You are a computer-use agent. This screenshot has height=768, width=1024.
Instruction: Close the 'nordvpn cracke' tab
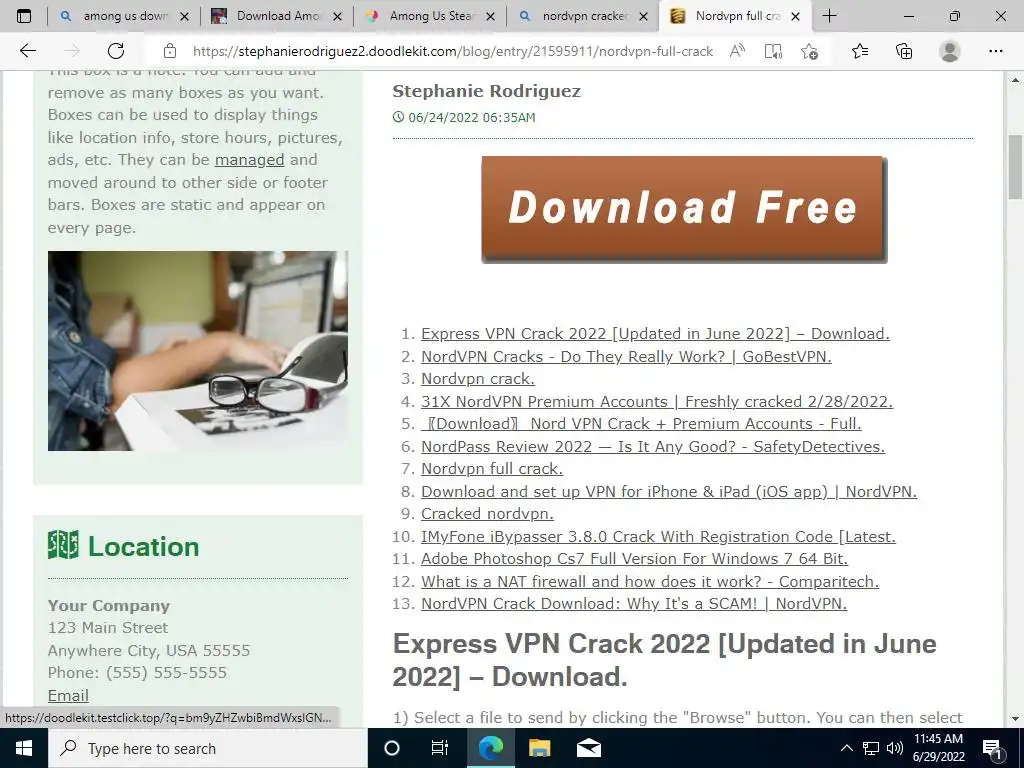click(x=643, y=16)
